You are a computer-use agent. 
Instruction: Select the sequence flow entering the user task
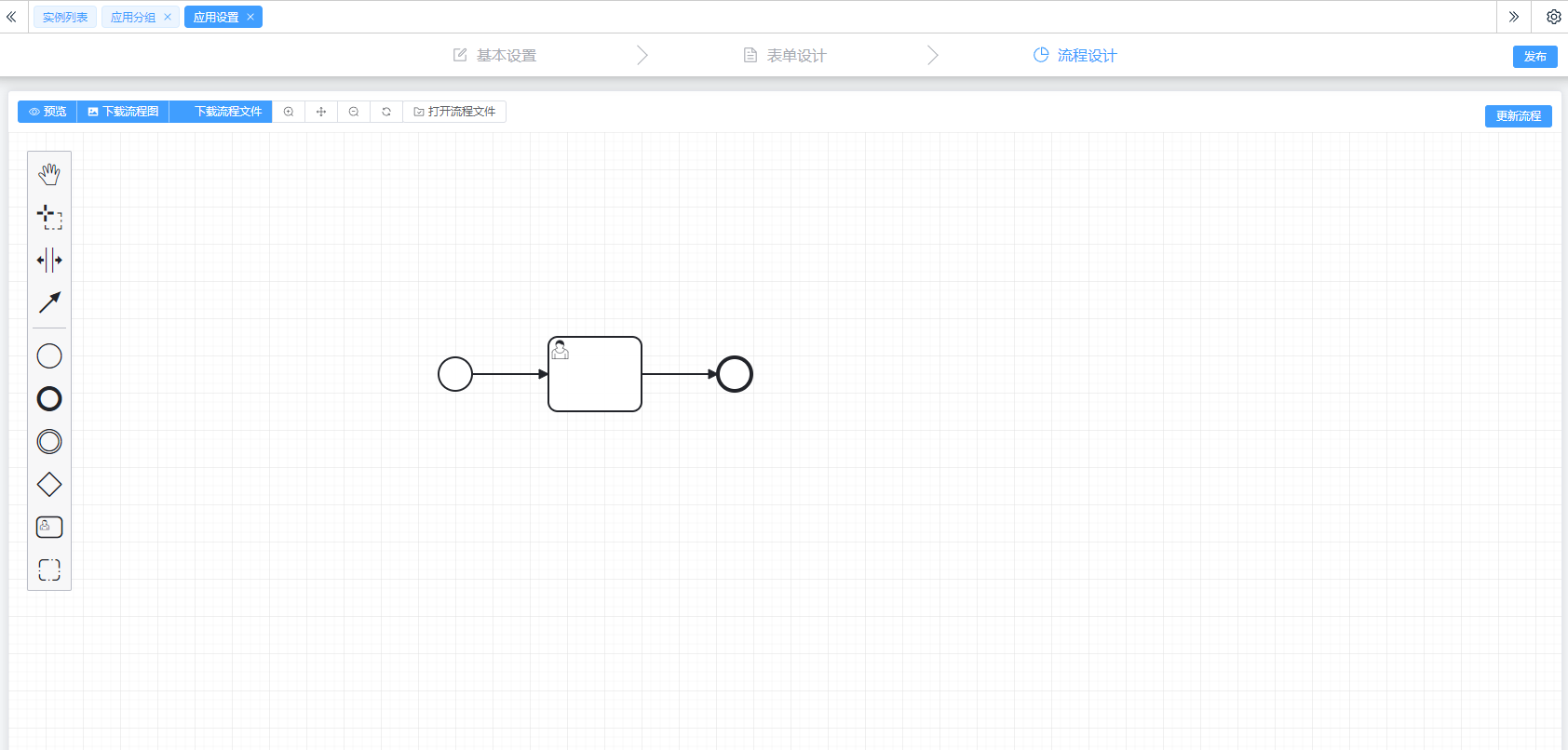[x=510, y=374]
